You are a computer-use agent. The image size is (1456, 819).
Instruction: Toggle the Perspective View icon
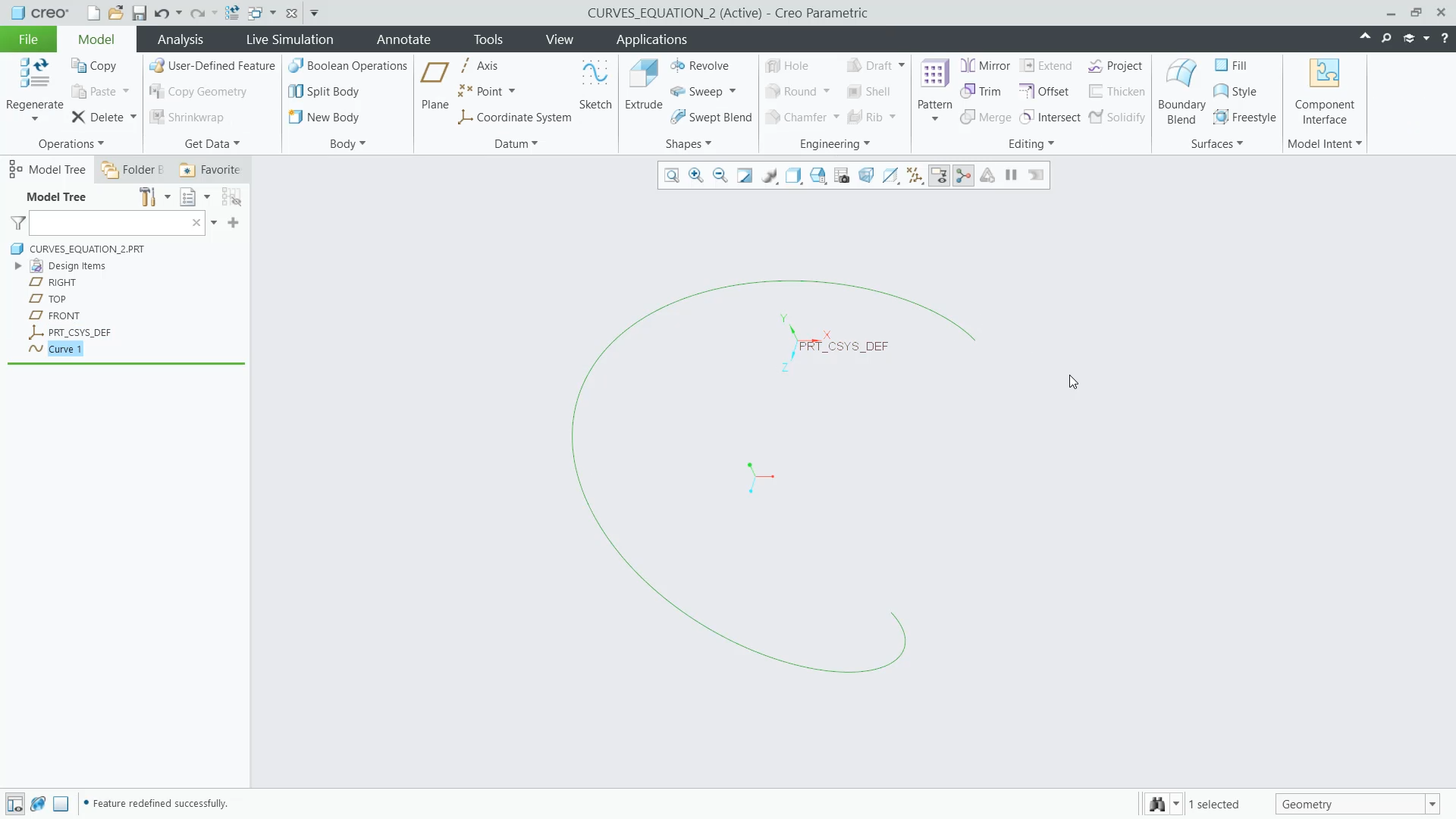pos(866,176)
